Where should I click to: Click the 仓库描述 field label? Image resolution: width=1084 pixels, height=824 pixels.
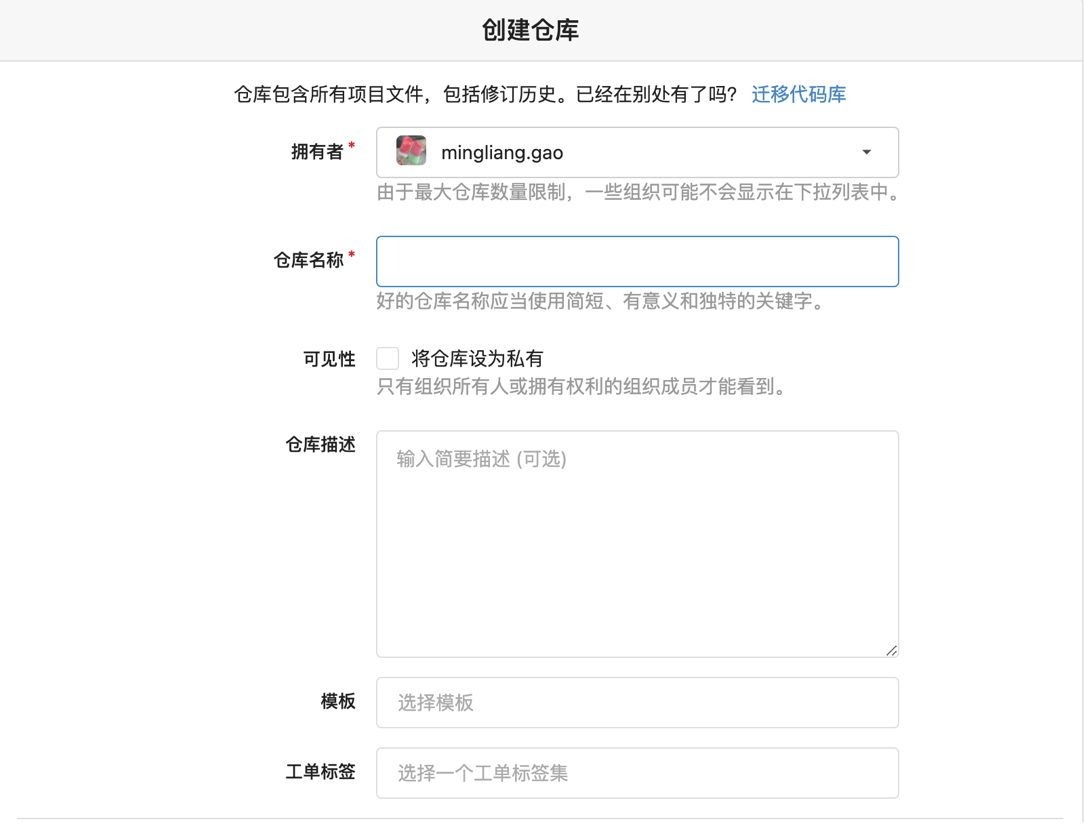pyautogui.click(x=320, y=444)
